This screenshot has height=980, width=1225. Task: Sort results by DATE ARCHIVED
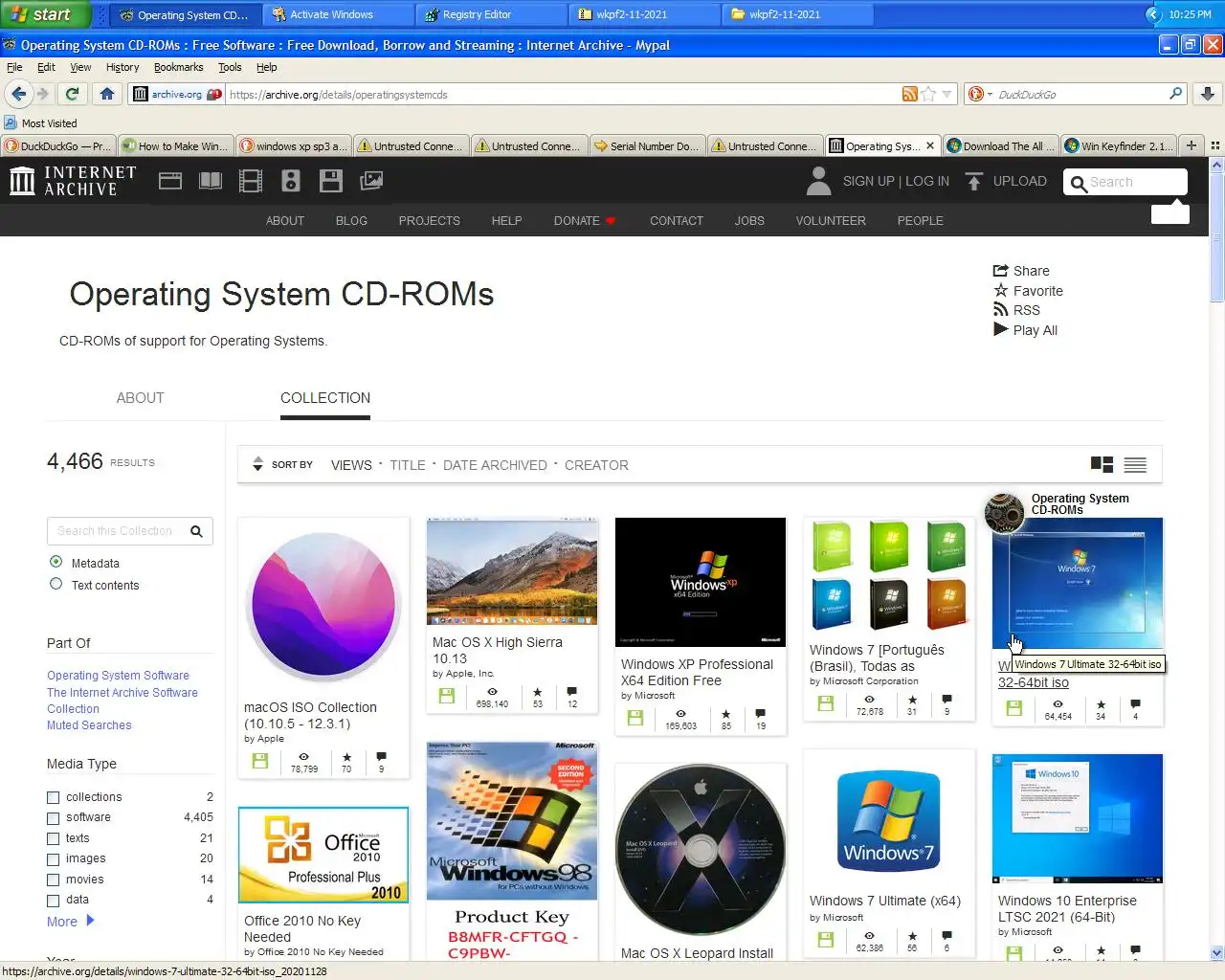tap(495, 465)
